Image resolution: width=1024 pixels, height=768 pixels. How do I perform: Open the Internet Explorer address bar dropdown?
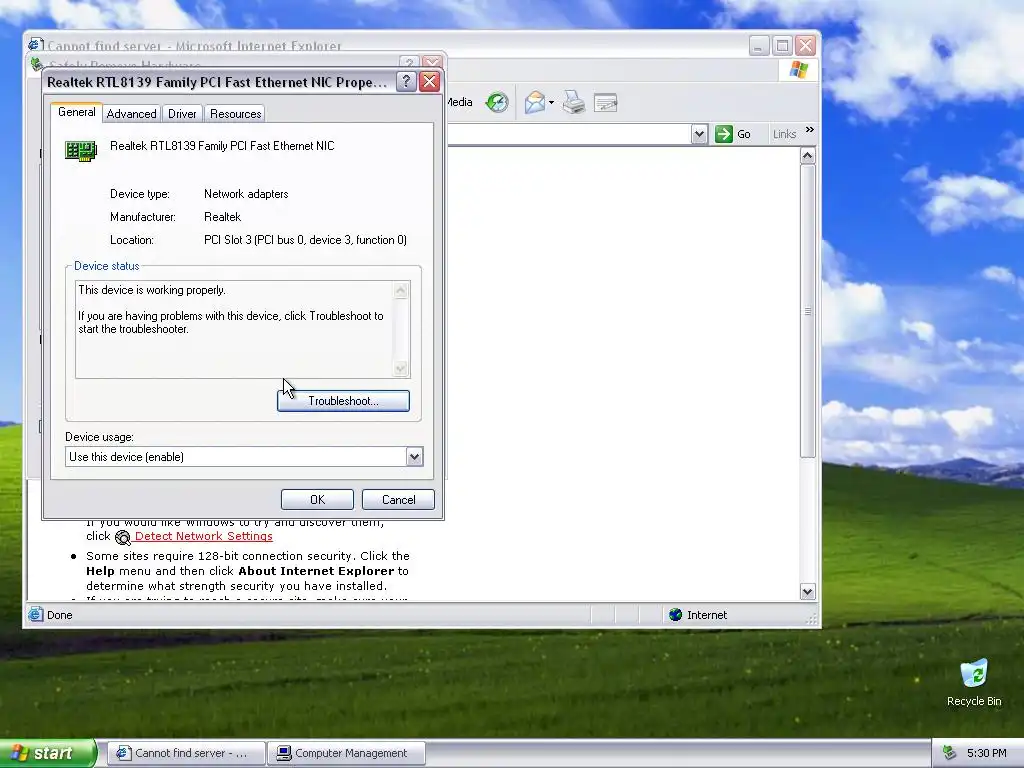pos(699,135)
